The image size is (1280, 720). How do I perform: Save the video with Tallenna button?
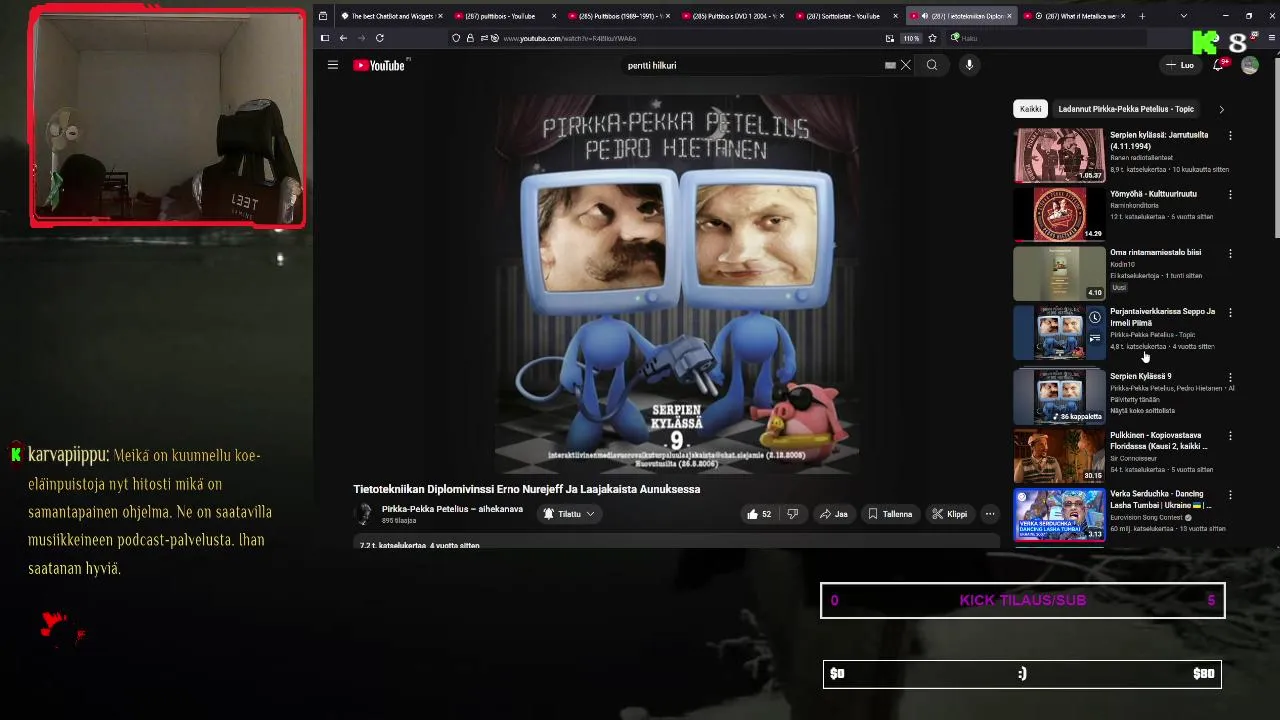[890, 514]
